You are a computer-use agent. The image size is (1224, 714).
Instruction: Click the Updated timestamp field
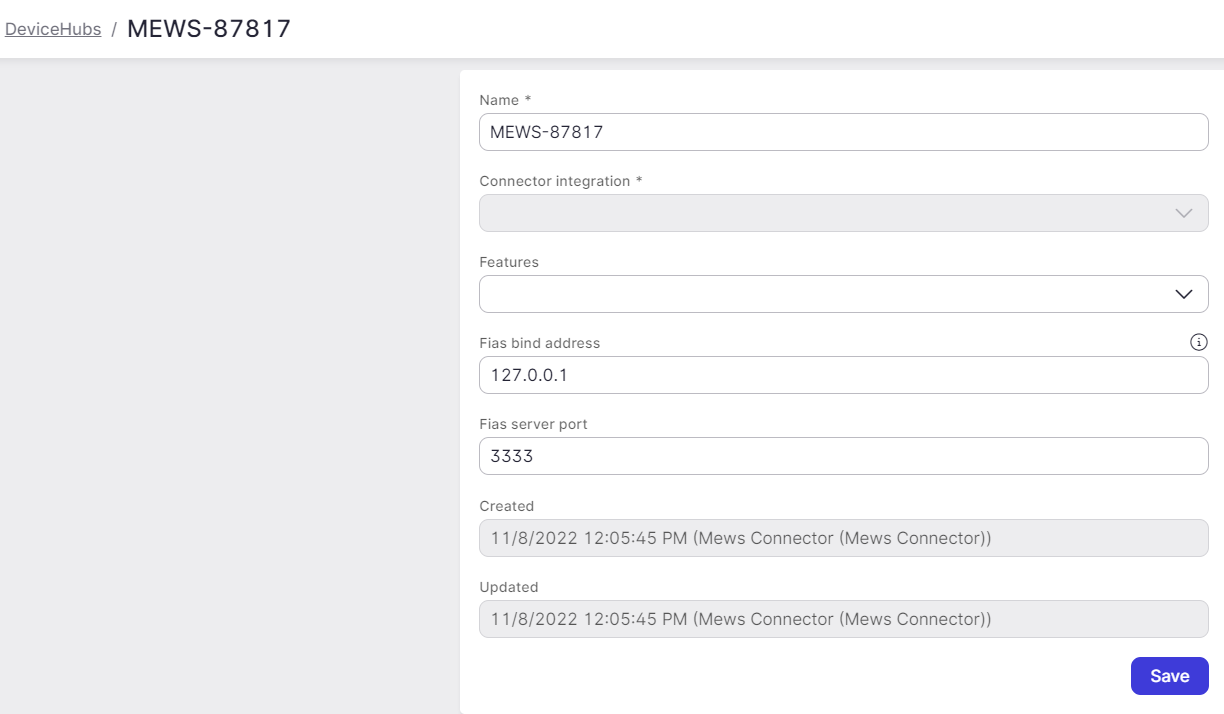[843, 619]
